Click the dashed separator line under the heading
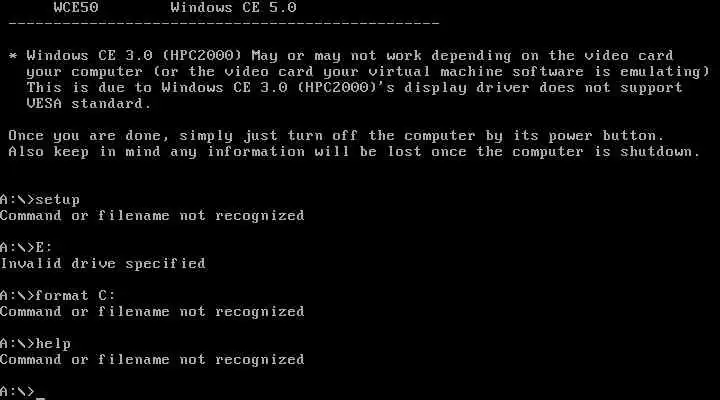 (x=224, y=23)
